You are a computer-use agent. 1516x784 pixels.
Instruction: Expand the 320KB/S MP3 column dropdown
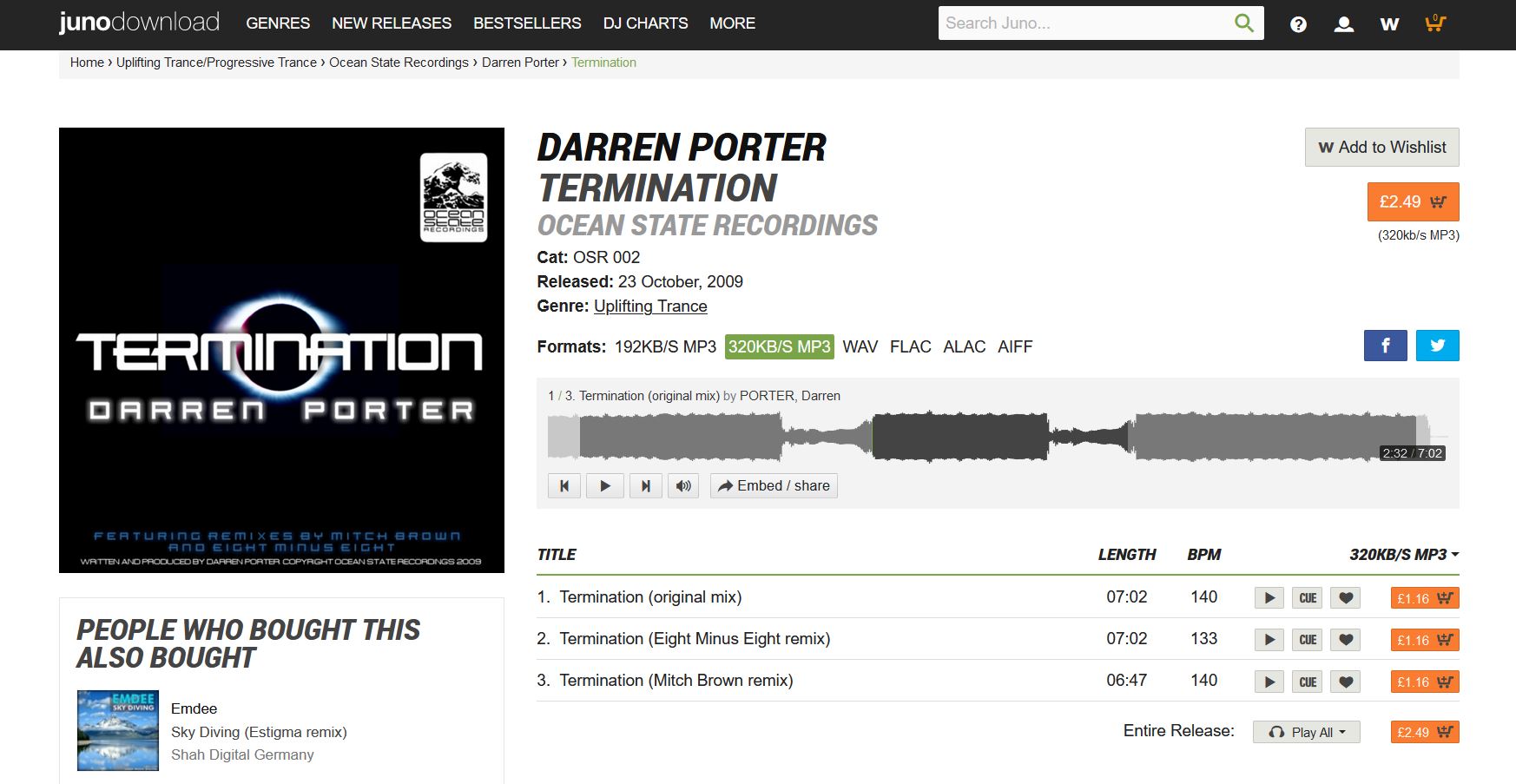(x=1404, y=555)
